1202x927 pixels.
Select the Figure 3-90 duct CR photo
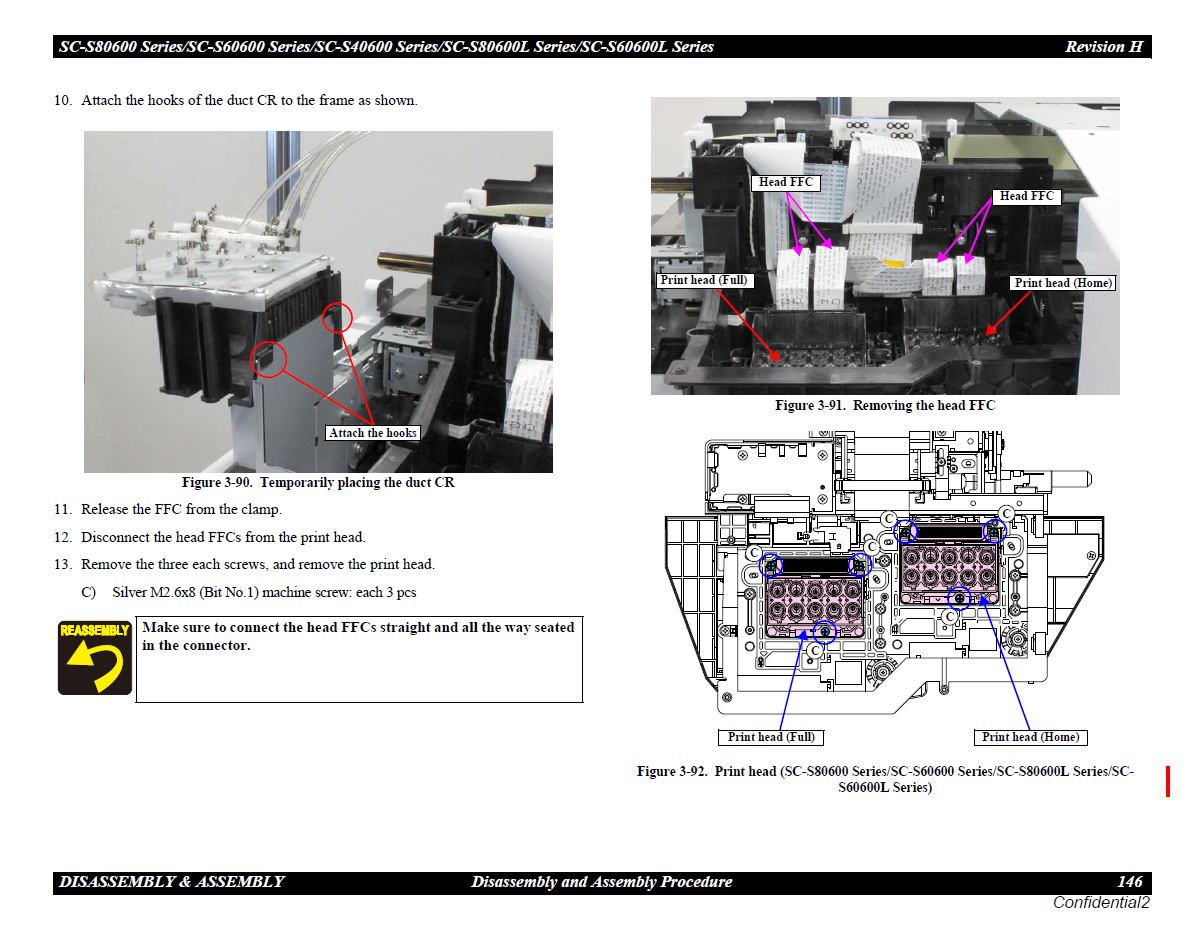tap(318, 301)
